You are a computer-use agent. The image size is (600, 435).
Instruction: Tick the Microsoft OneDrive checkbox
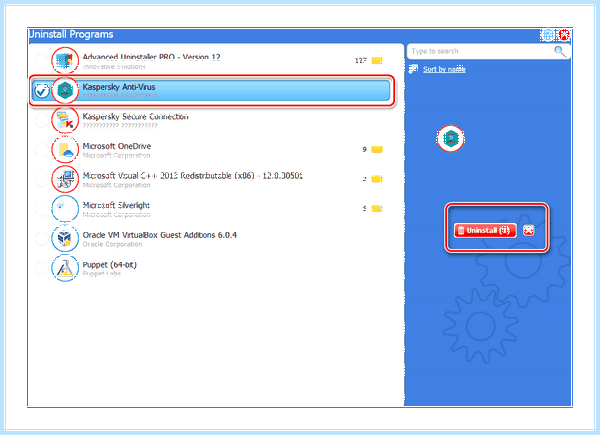[x=41, y=150]
